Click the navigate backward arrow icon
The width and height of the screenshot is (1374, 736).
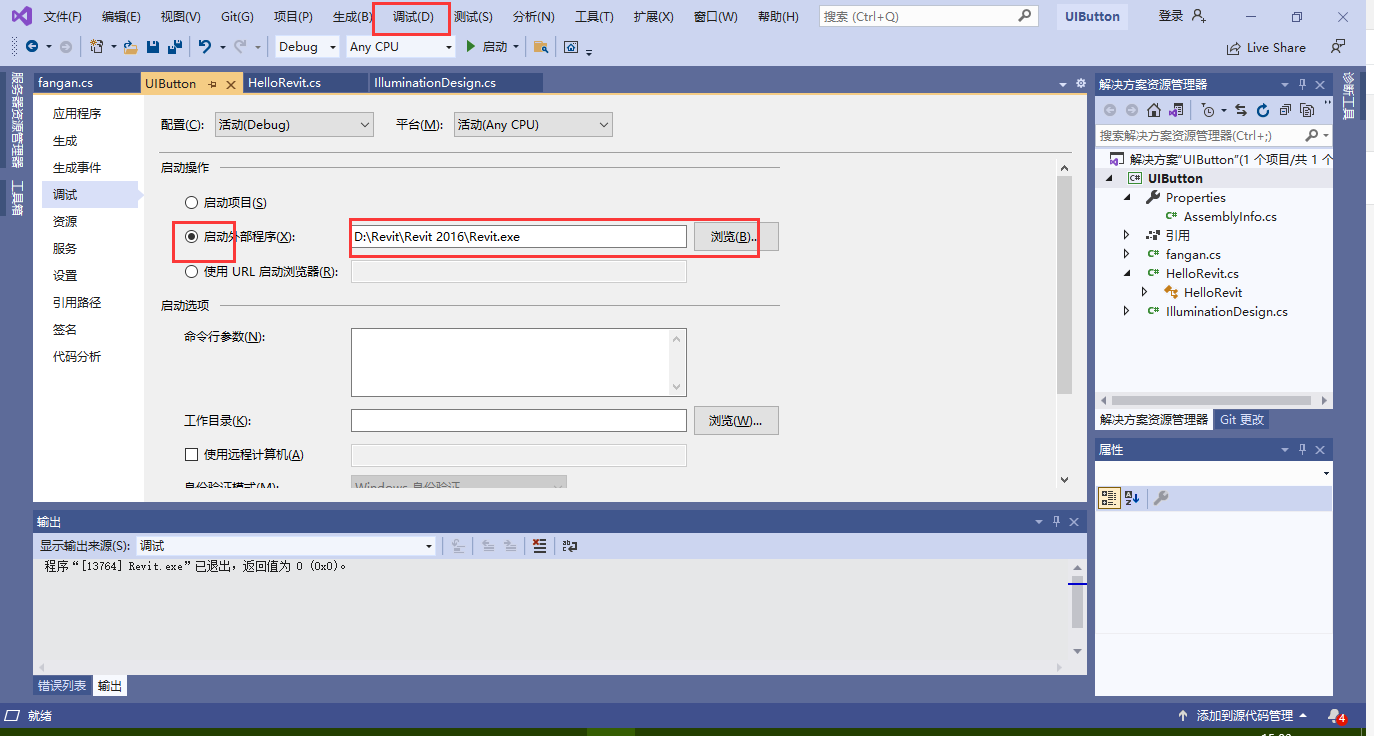coord(32,47)
